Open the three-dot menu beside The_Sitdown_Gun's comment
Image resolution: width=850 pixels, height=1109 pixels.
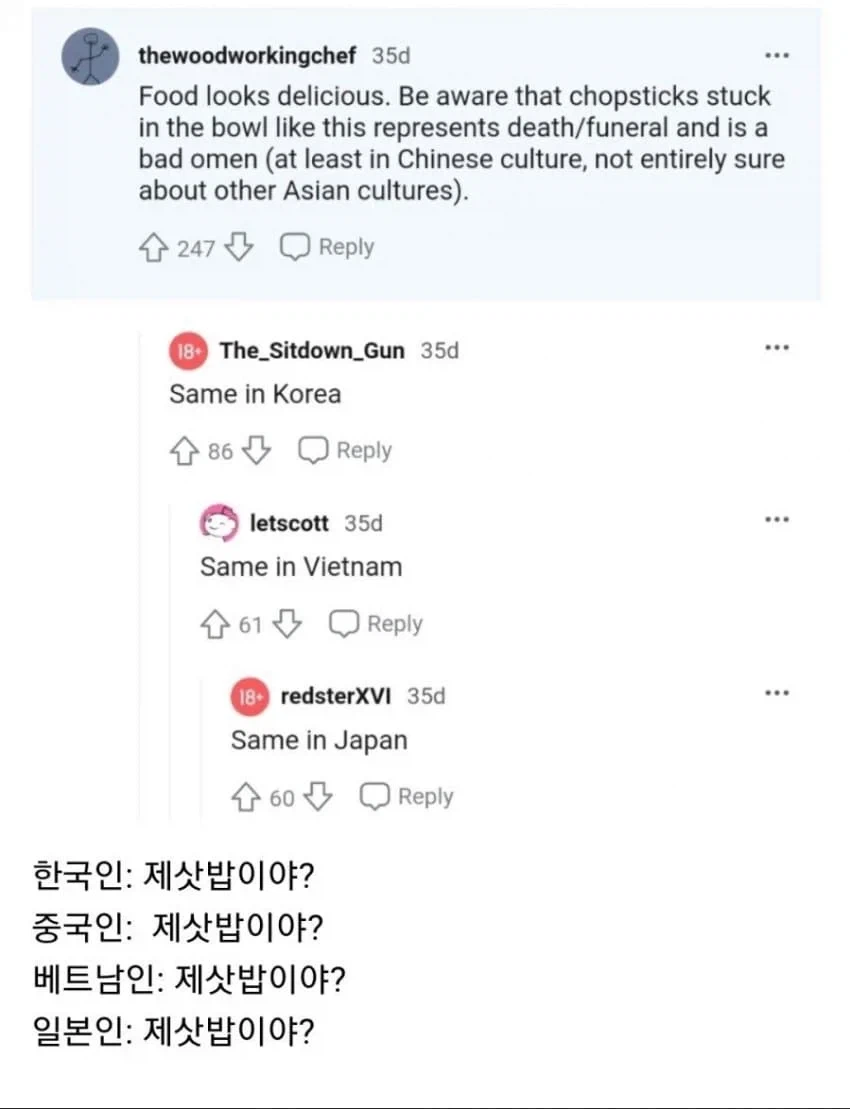[777, 346]
